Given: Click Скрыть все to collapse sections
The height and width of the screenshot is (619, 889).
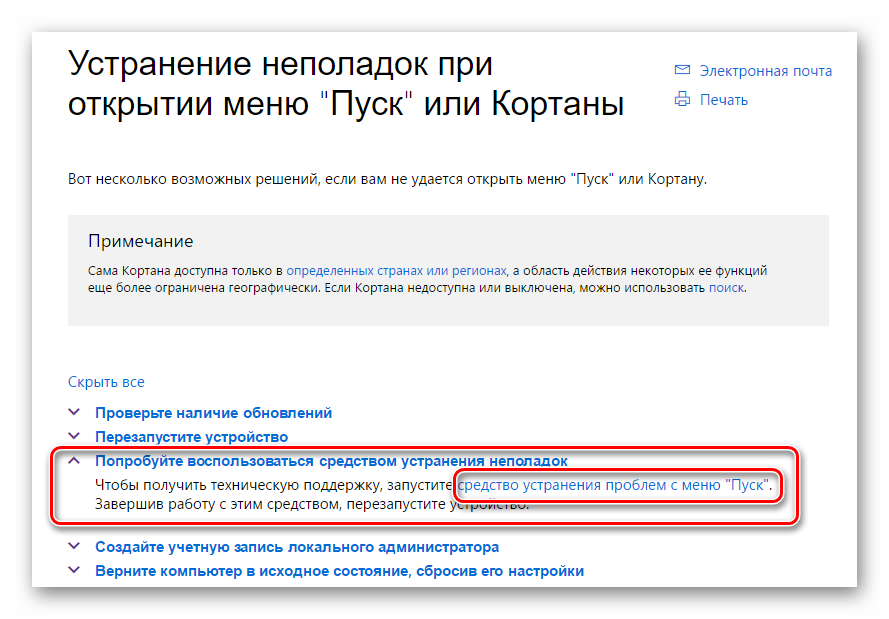Looking at the screenshot, I should click(x=106, y=382).
